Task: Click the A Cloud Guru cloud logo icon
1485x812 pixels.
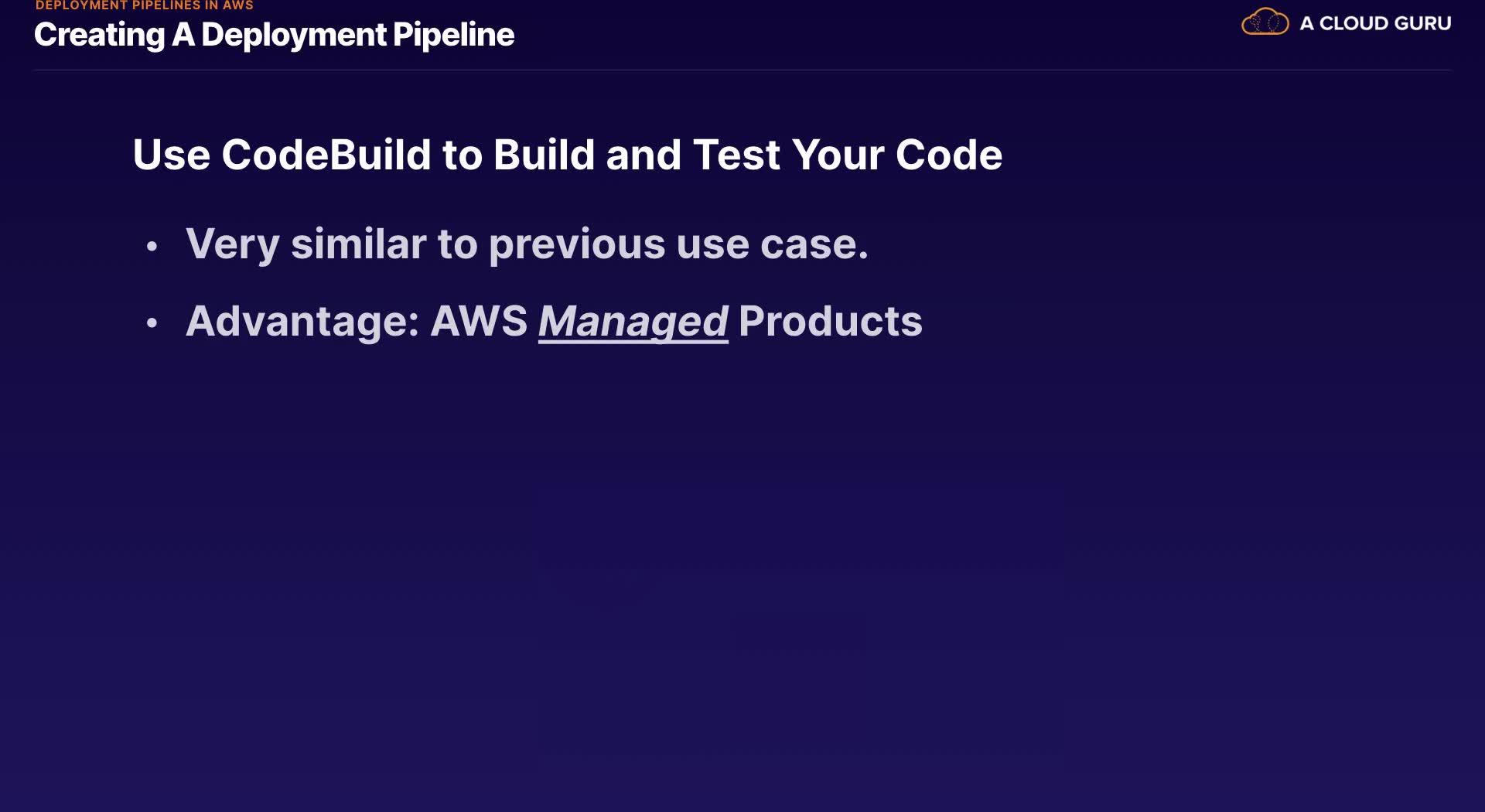Action: 1265,22
